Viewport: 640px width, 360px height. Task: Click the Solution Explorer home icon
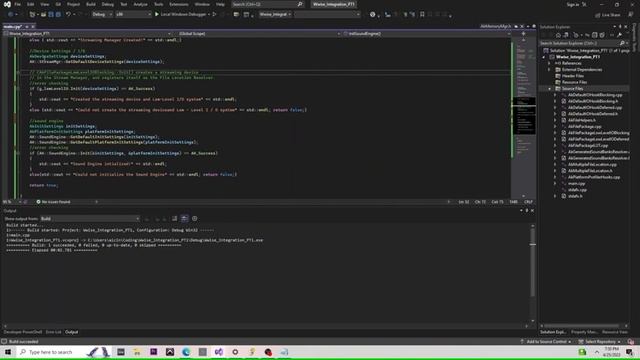[x=558, y=36]
